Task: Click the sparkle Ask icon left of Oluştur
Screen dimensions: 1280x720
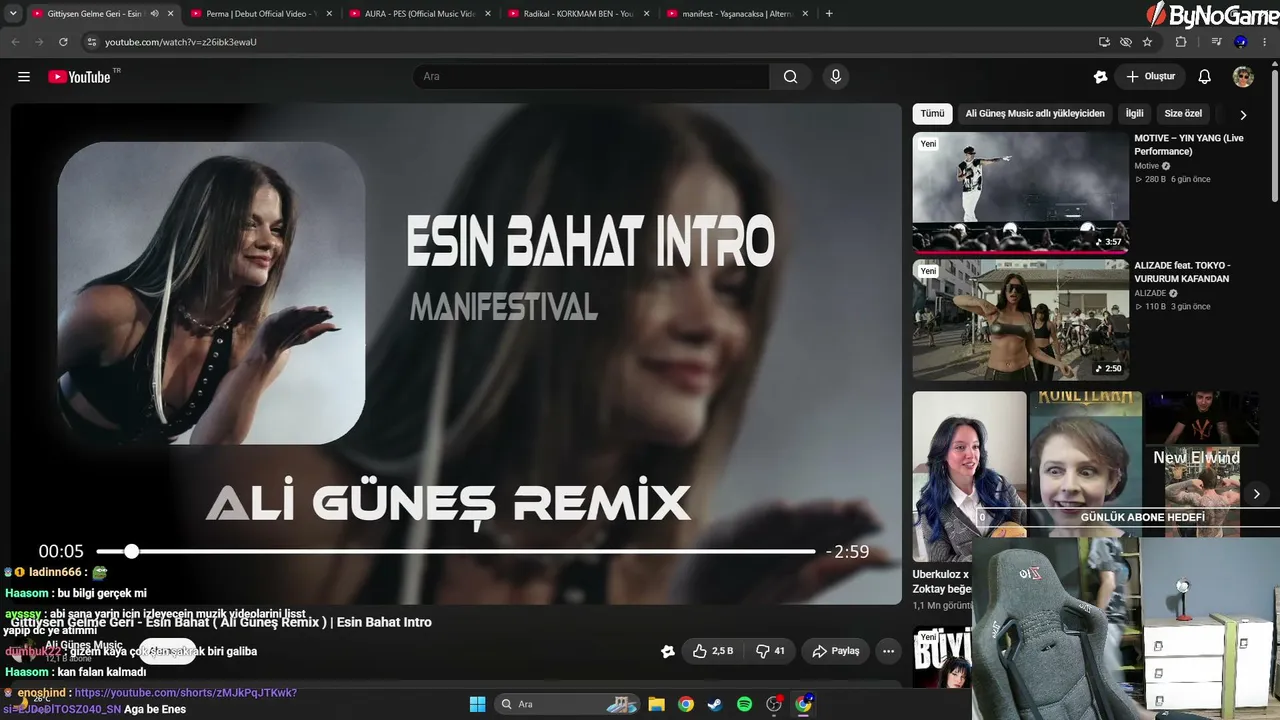Action: pyautogui.click(x=1101, y=77)
